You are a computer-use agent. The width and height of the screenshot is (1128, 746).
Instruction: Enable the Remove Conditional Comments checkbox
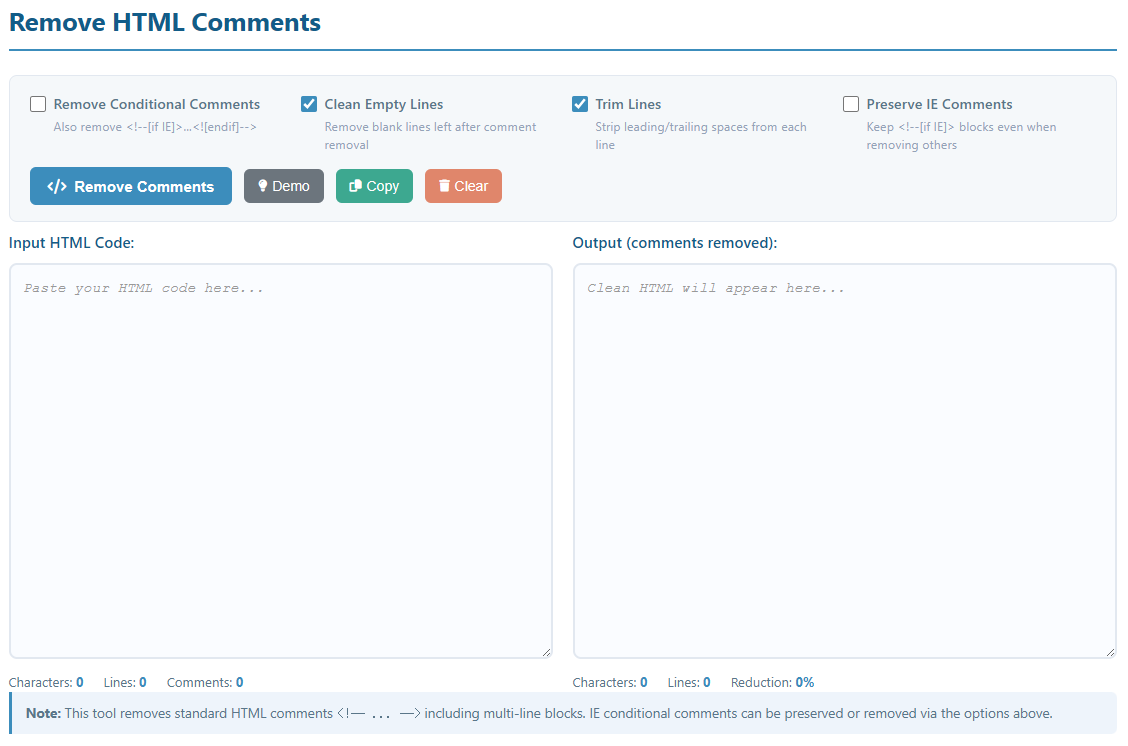38,104
